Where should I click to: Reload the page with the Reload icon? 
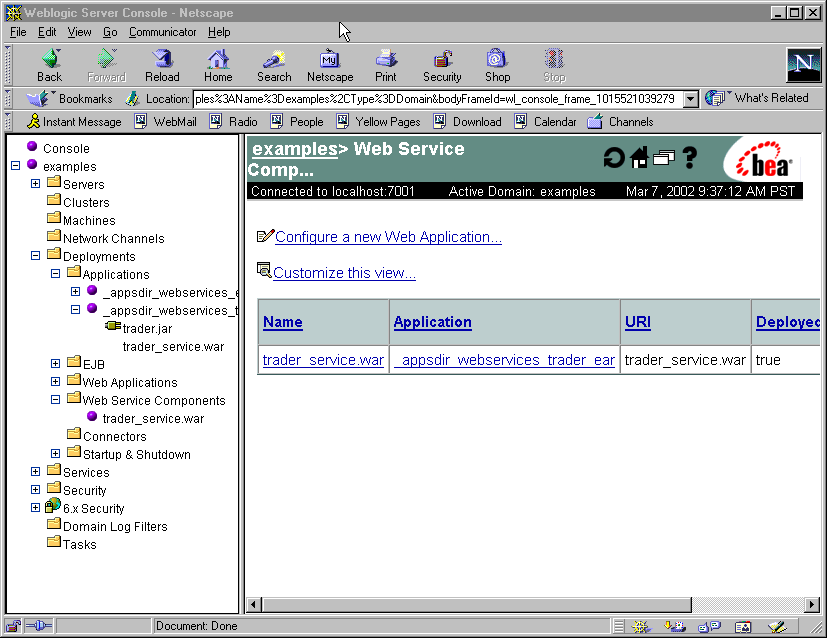pos(162,59)
